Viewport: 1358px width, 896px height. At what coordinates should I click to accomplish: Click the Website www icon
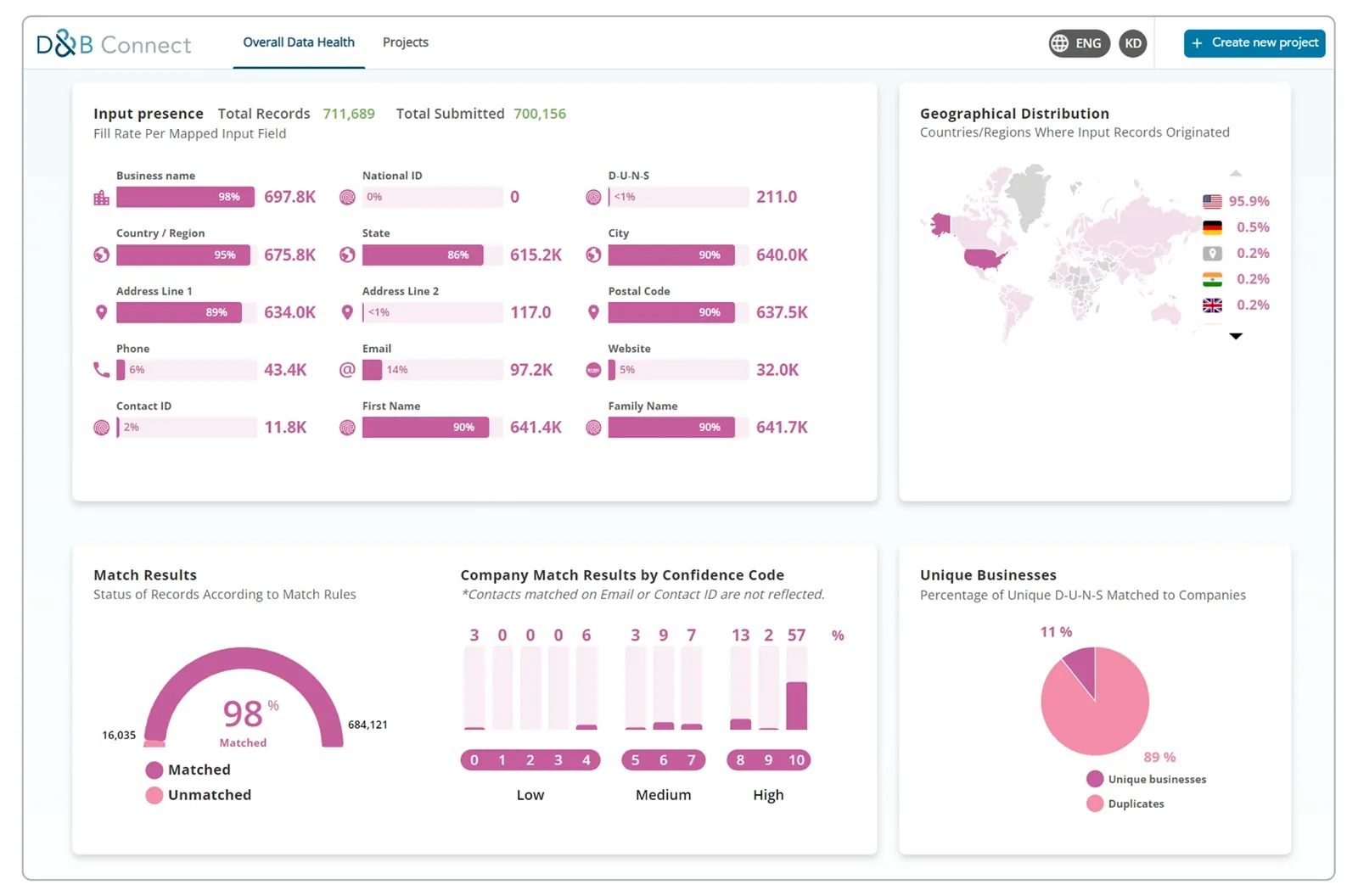(x=593, y=370)
